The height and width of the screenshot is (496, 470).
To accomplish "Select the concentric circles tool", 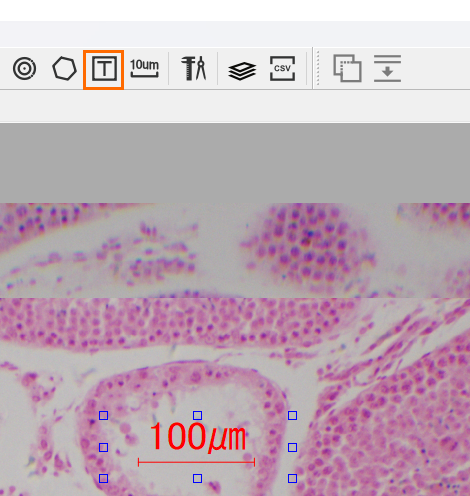I will [24, 69].
